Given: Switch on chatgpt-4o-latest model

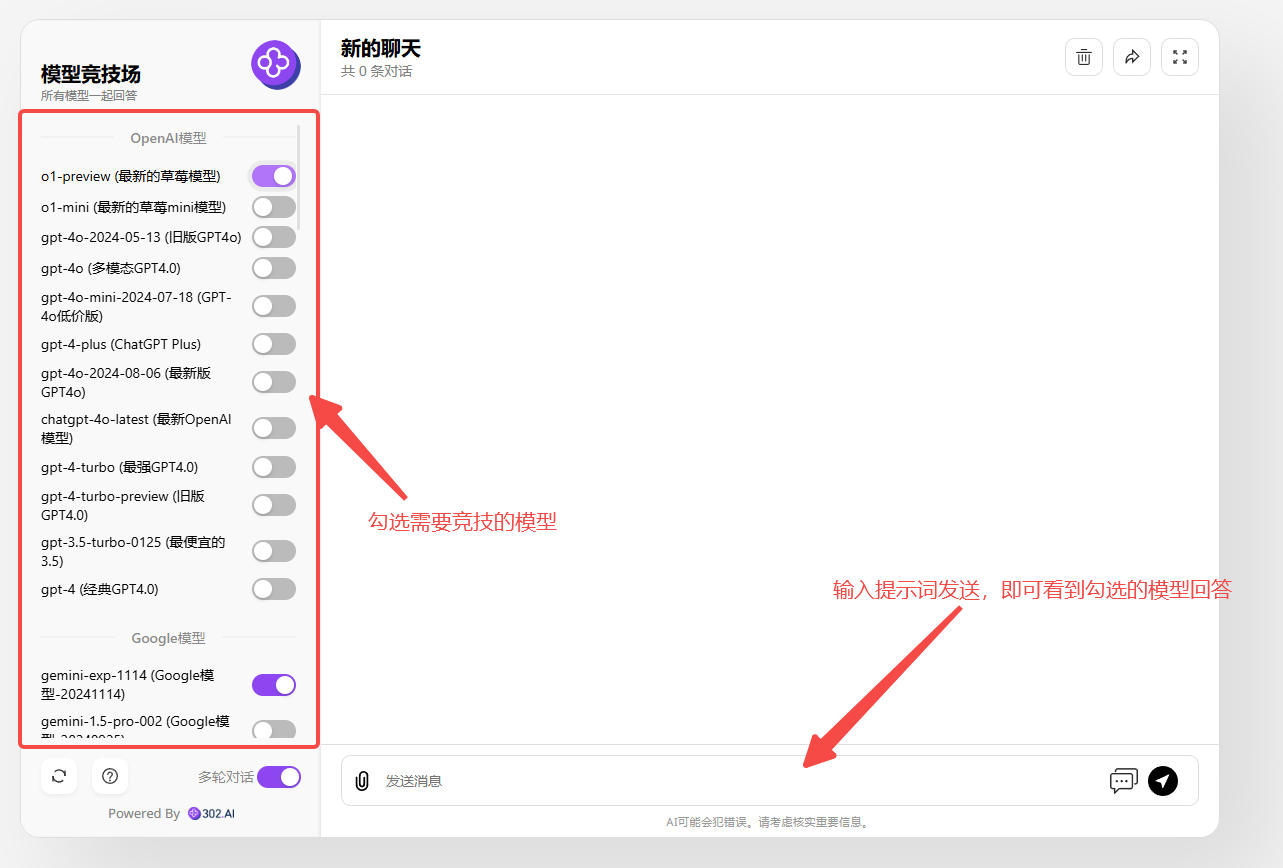Looking at the screenshot, I should 274,428.
